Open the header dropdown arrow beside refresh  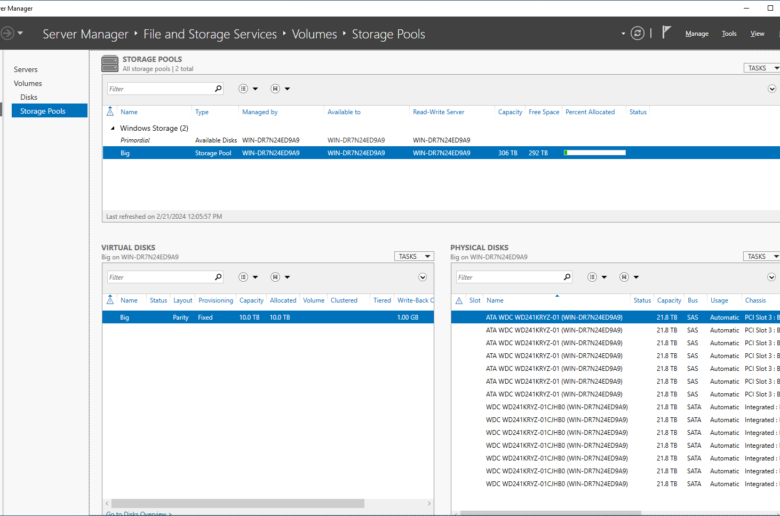623,34
